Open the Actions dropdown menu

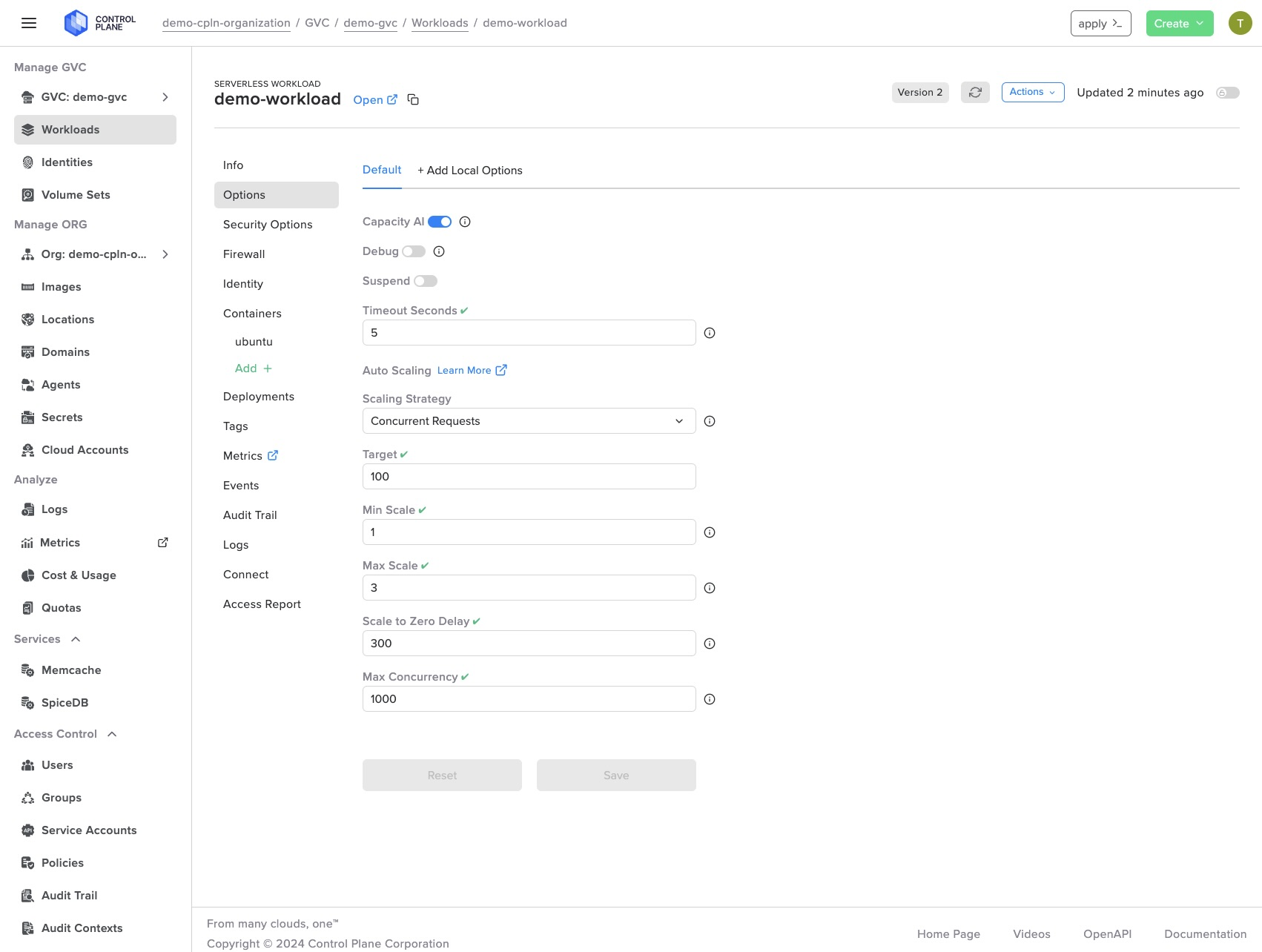pyautogui.click(x=1032, y=92)
